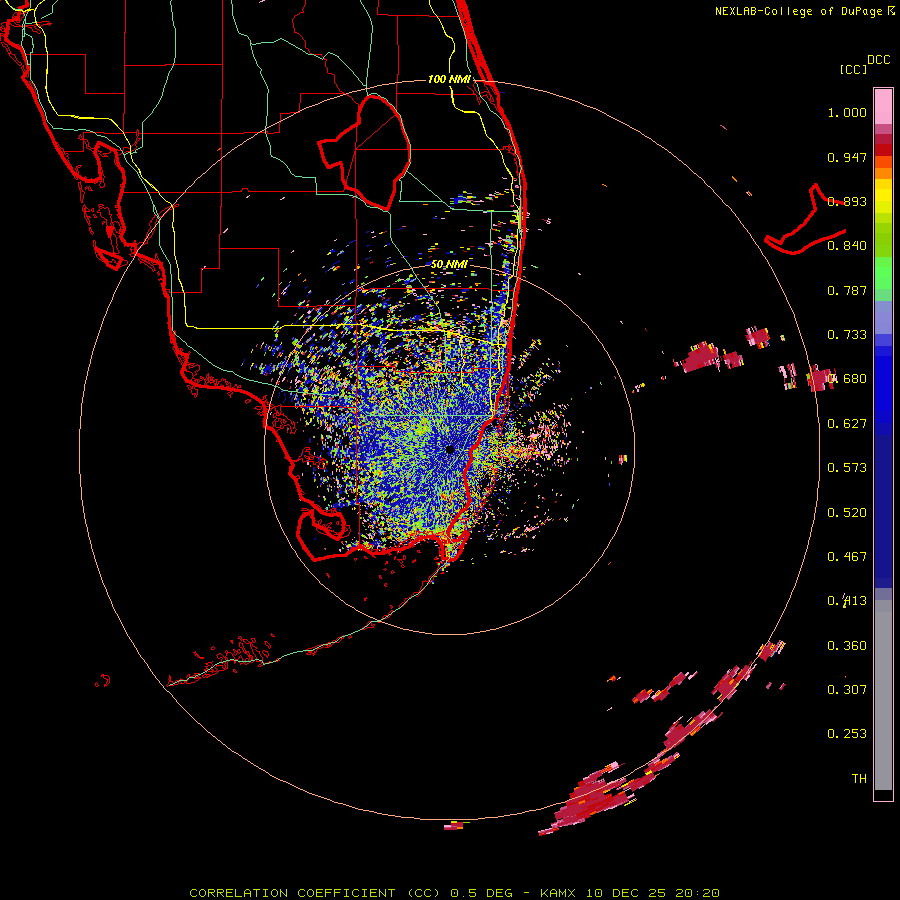
Task: Click the 0.733 color scale value
Action: 847,335
